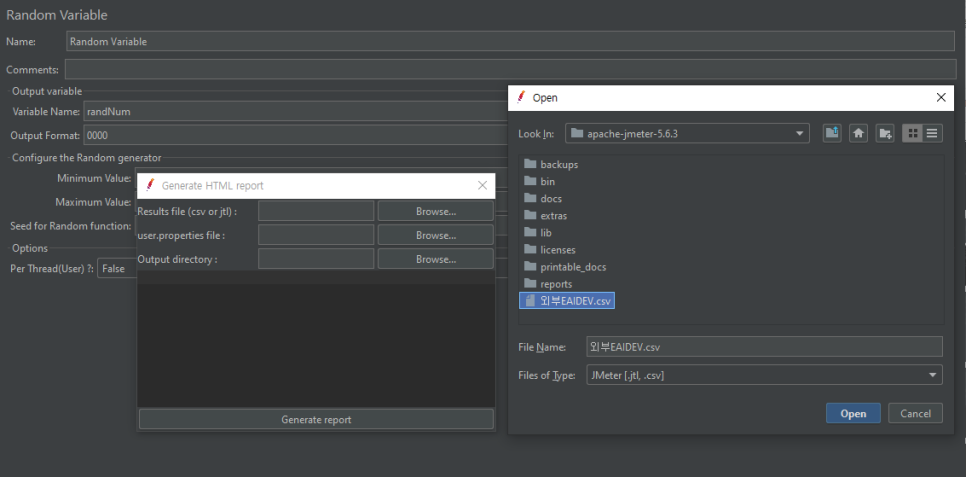Viewport: 966px width, 477px height.
Task: Click feather icon in Generate HTML report title
Action: [150, 185]
